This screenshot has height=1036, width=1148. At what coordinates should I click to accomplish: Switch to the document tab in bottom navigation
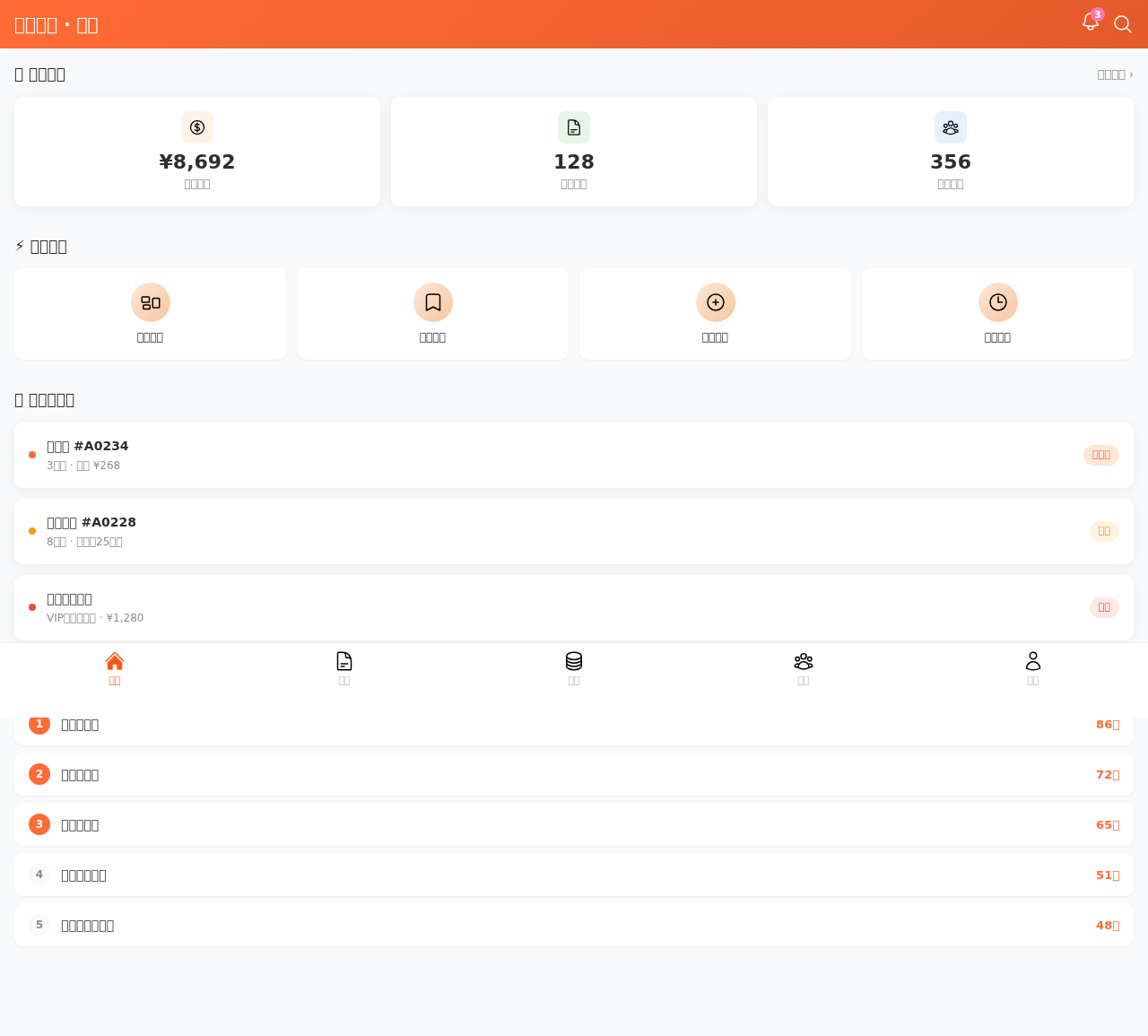pyautogui.click(x=344, y=668)
